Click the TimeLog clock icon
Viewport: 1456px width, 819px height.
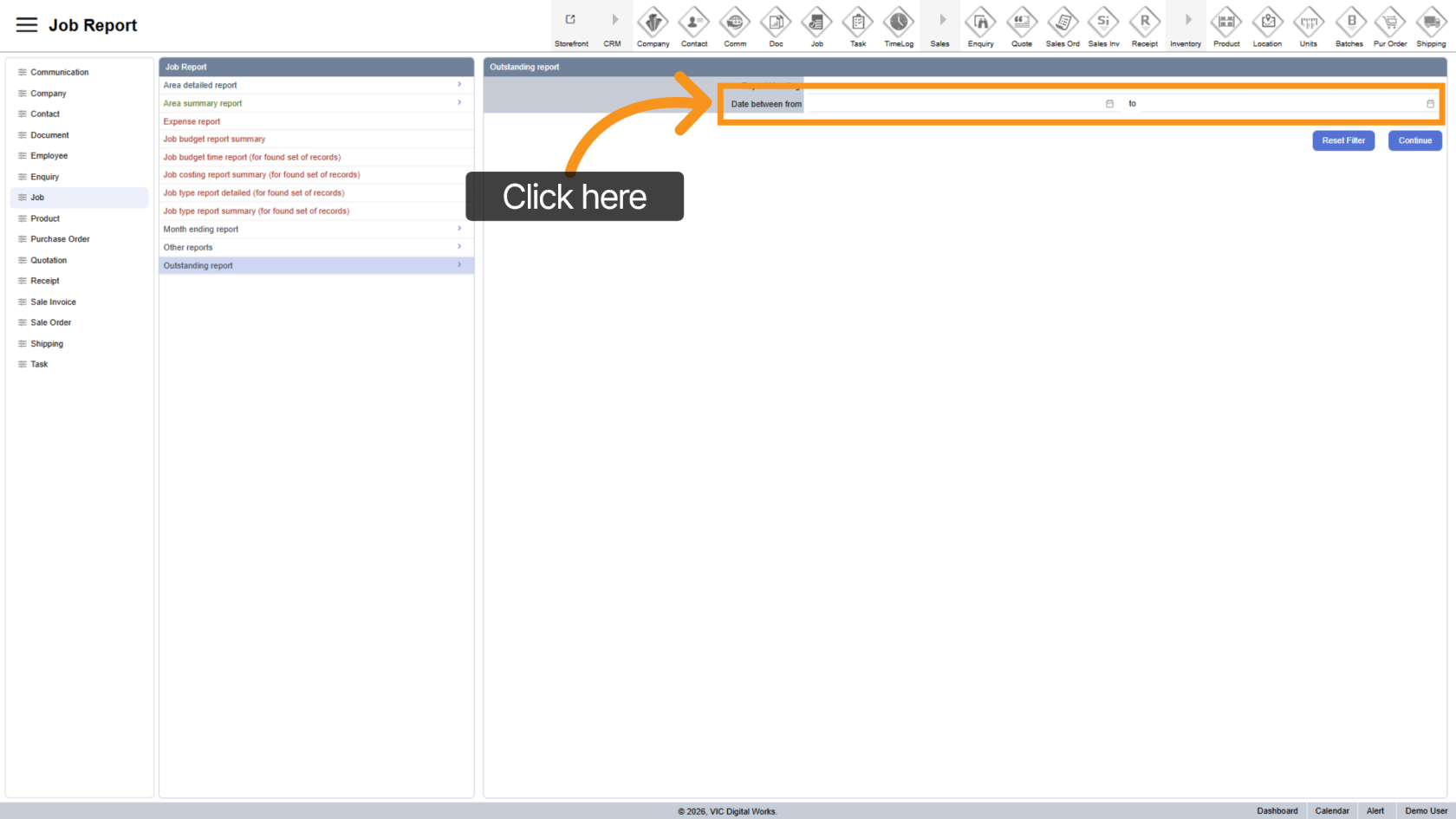[x=898, y=23]
